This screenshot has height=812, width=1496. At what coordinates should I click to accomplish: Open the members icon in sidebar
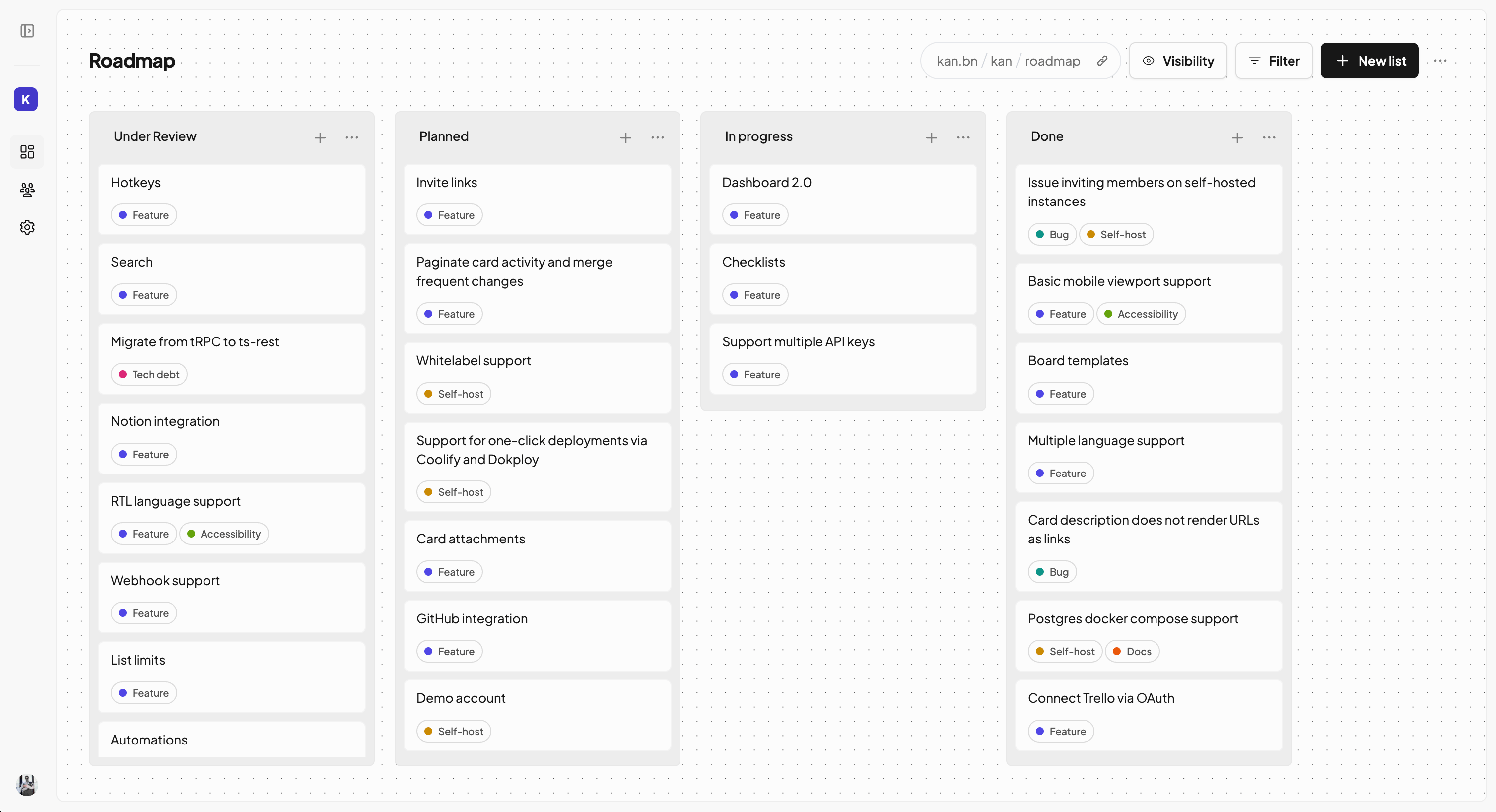[x=27, y=189]
